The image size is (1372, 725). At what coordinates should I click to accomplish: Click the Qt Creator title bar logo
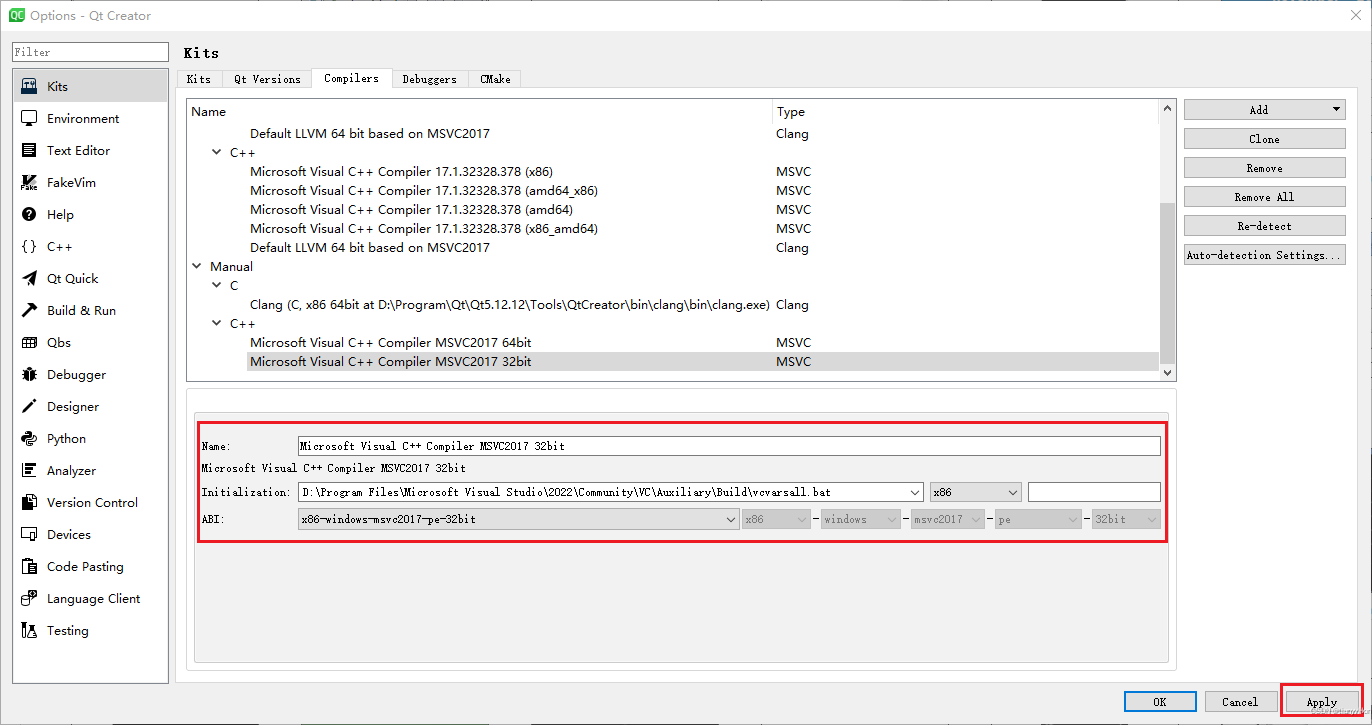tap(17, 15)
